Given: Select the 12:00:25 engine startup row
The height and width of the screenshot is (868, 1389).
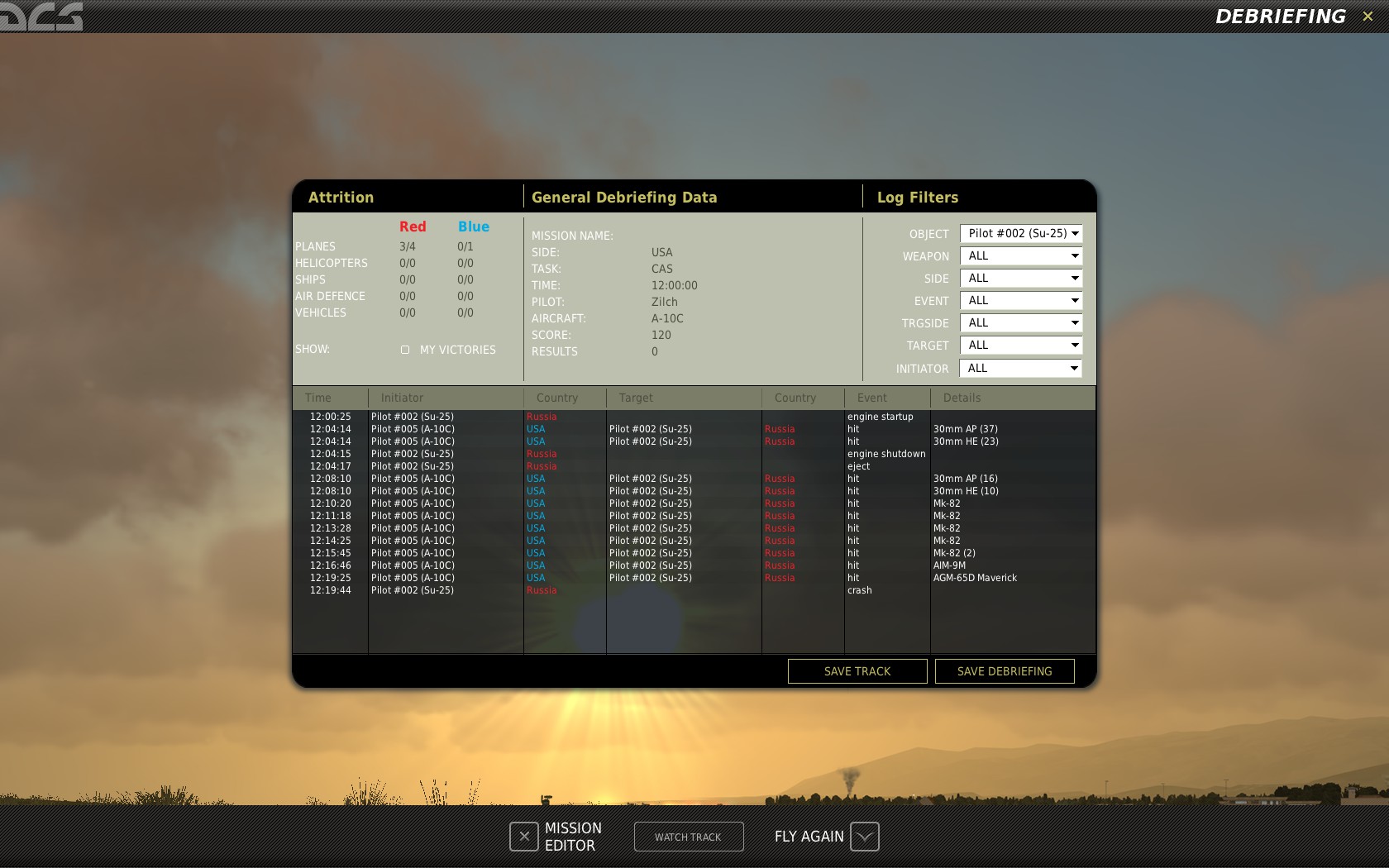Looking at the screenshot, I should (x=694, y=417).
